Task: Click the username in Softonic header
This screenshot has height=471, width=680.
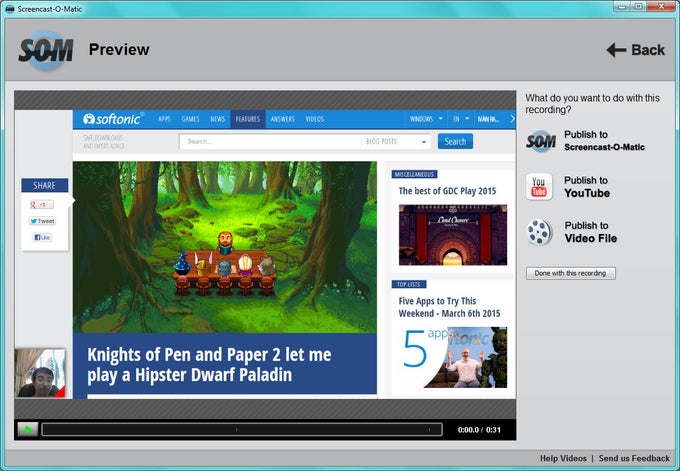Action: (x=488, y=119)
